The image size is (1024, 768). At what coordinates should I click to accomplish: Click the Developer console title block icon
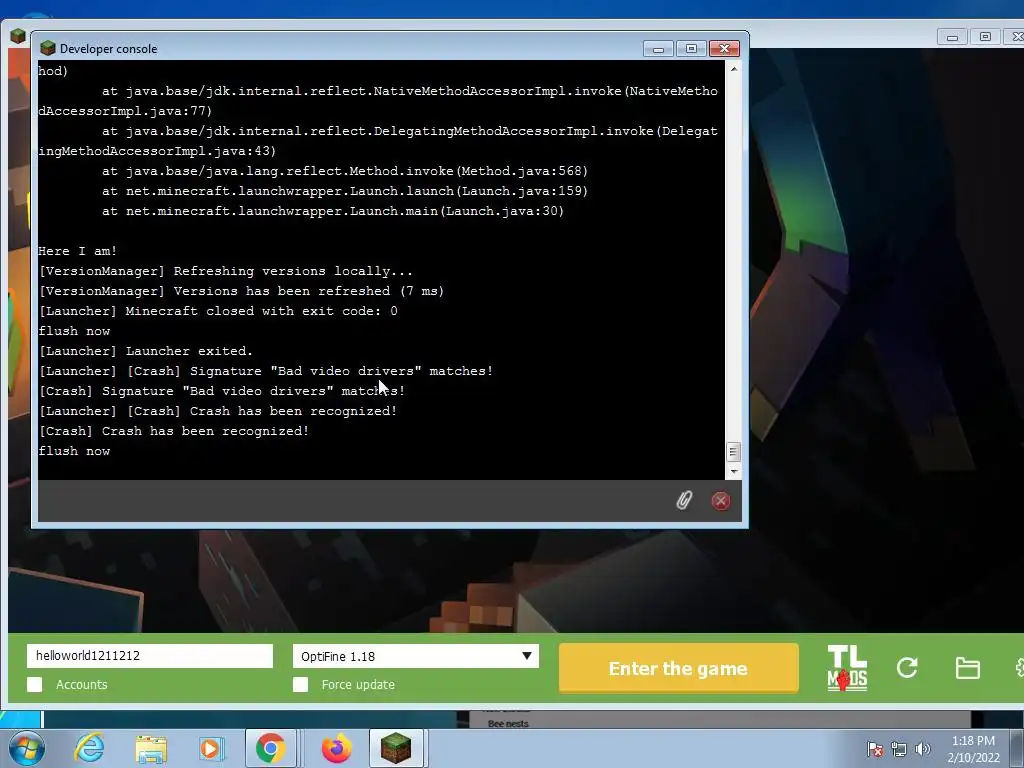coord(48,48)
